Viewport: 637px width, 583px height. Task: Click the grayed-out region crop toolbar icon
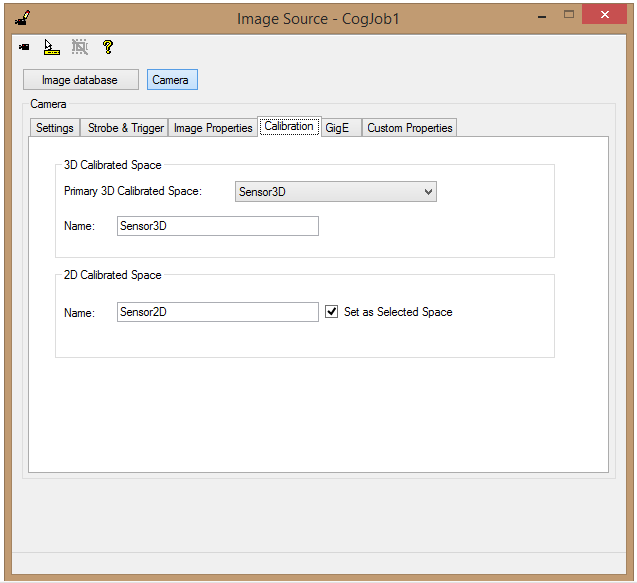(x=80, y=47)
